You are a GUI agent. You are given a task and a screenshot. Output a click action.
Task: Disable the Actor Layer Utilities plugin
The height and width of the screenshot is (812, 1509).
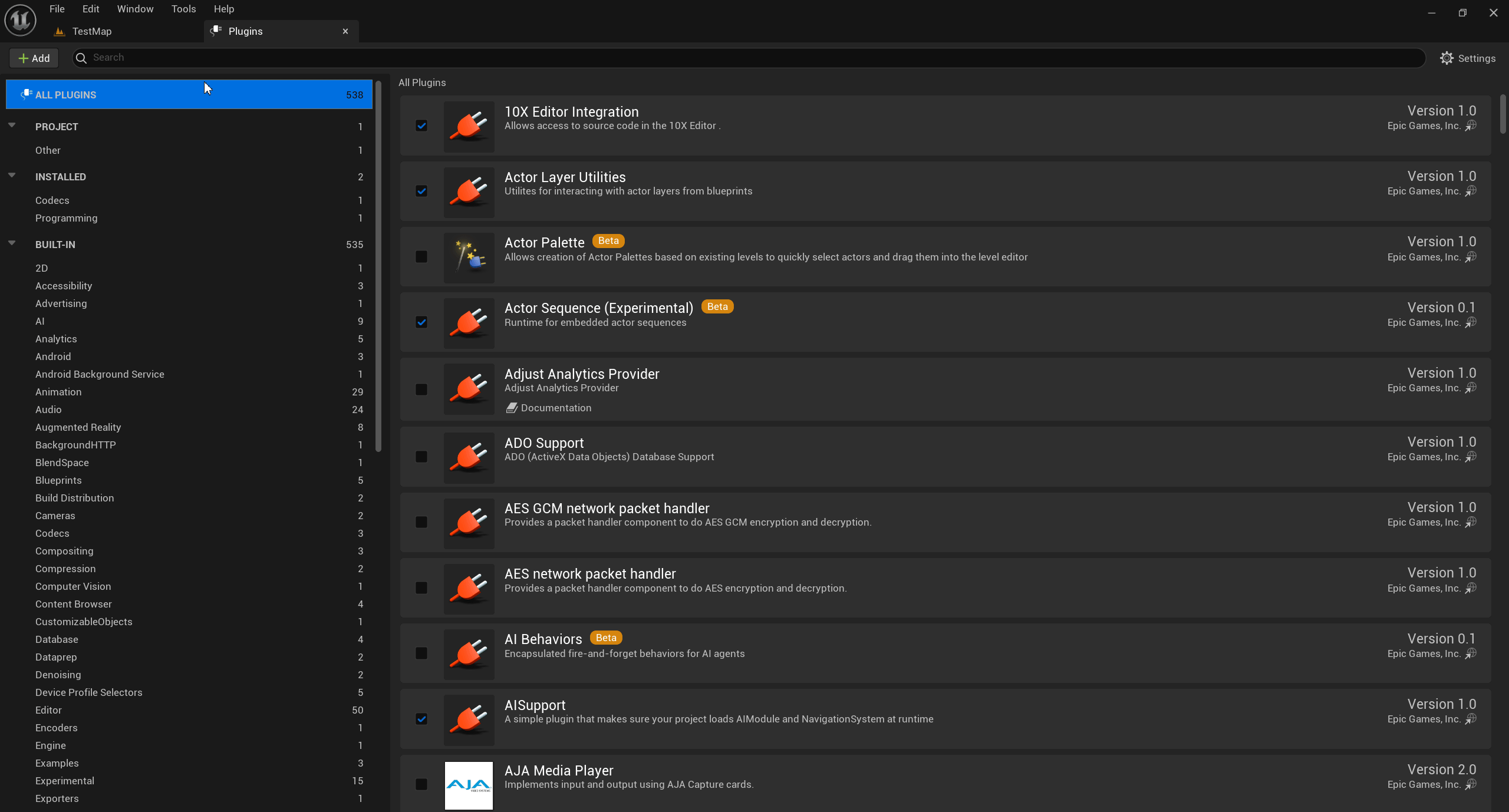click(421, 192)
